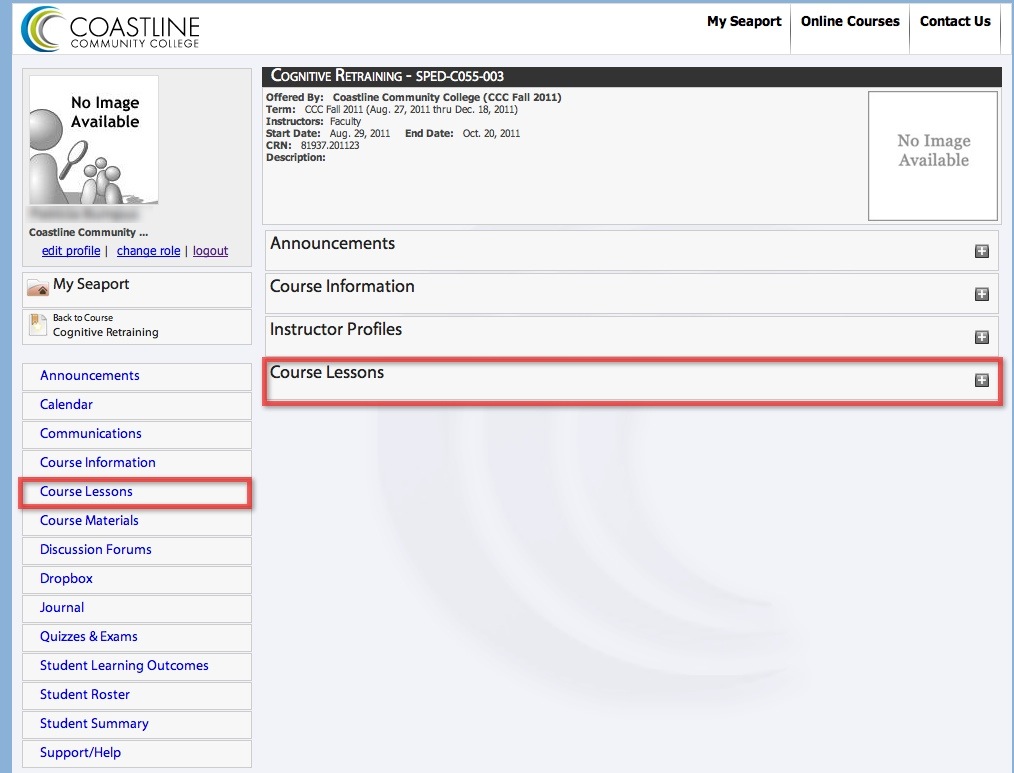Screen dimensions: 1014x773
Task: Click the Coastline Community College logo
Action: [x=111, y=28]
